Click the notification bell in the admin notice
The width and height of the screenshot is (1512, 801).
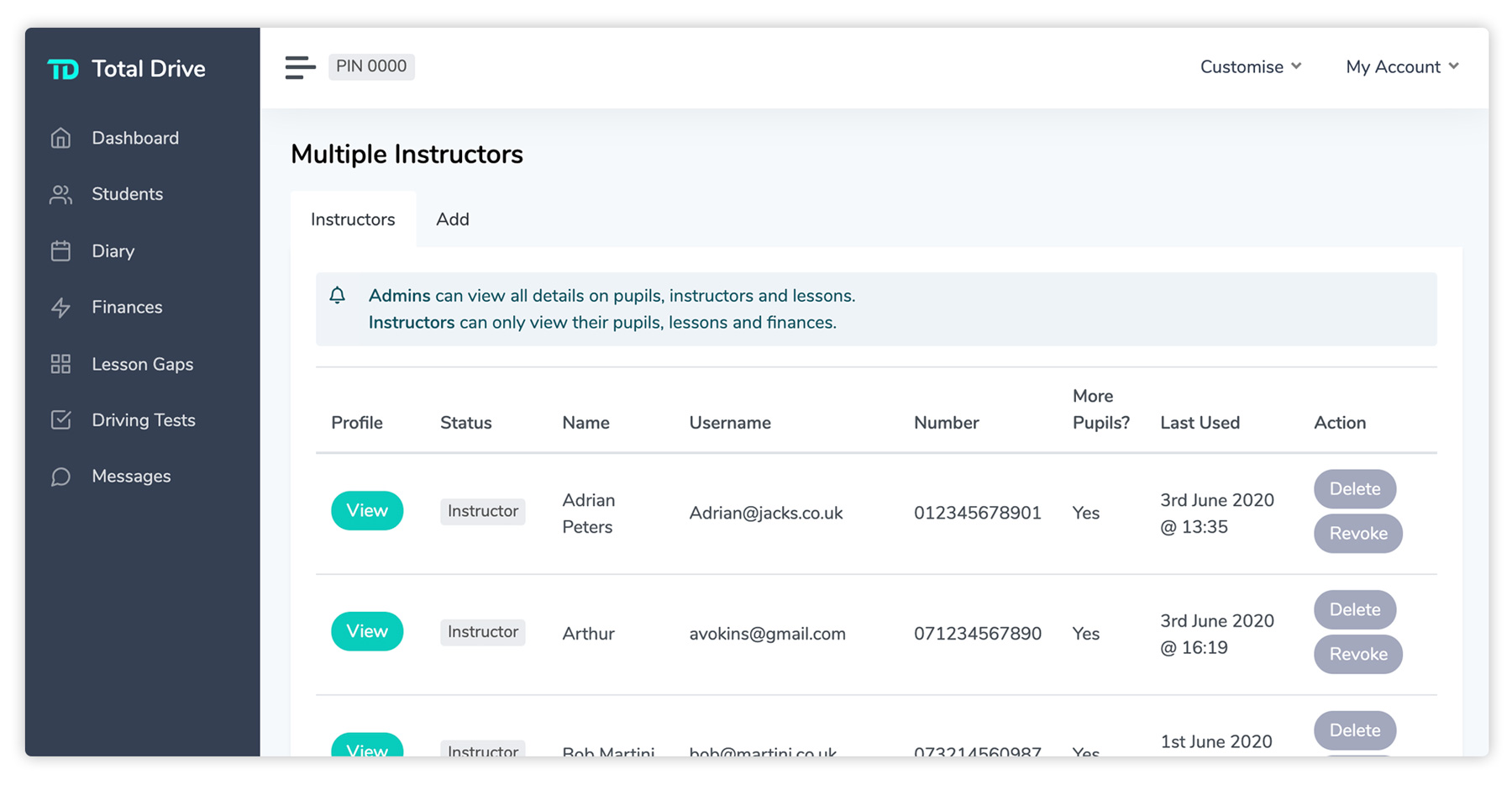click(338, 295)
